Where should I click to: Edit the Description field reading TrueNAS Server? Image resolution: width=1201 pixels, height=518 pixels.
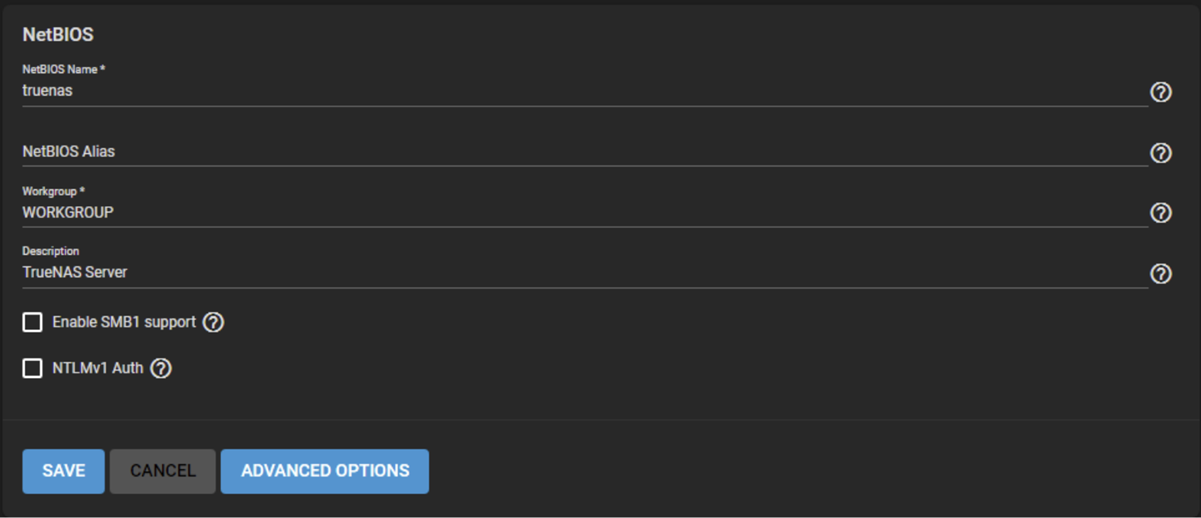coord(580,272)
